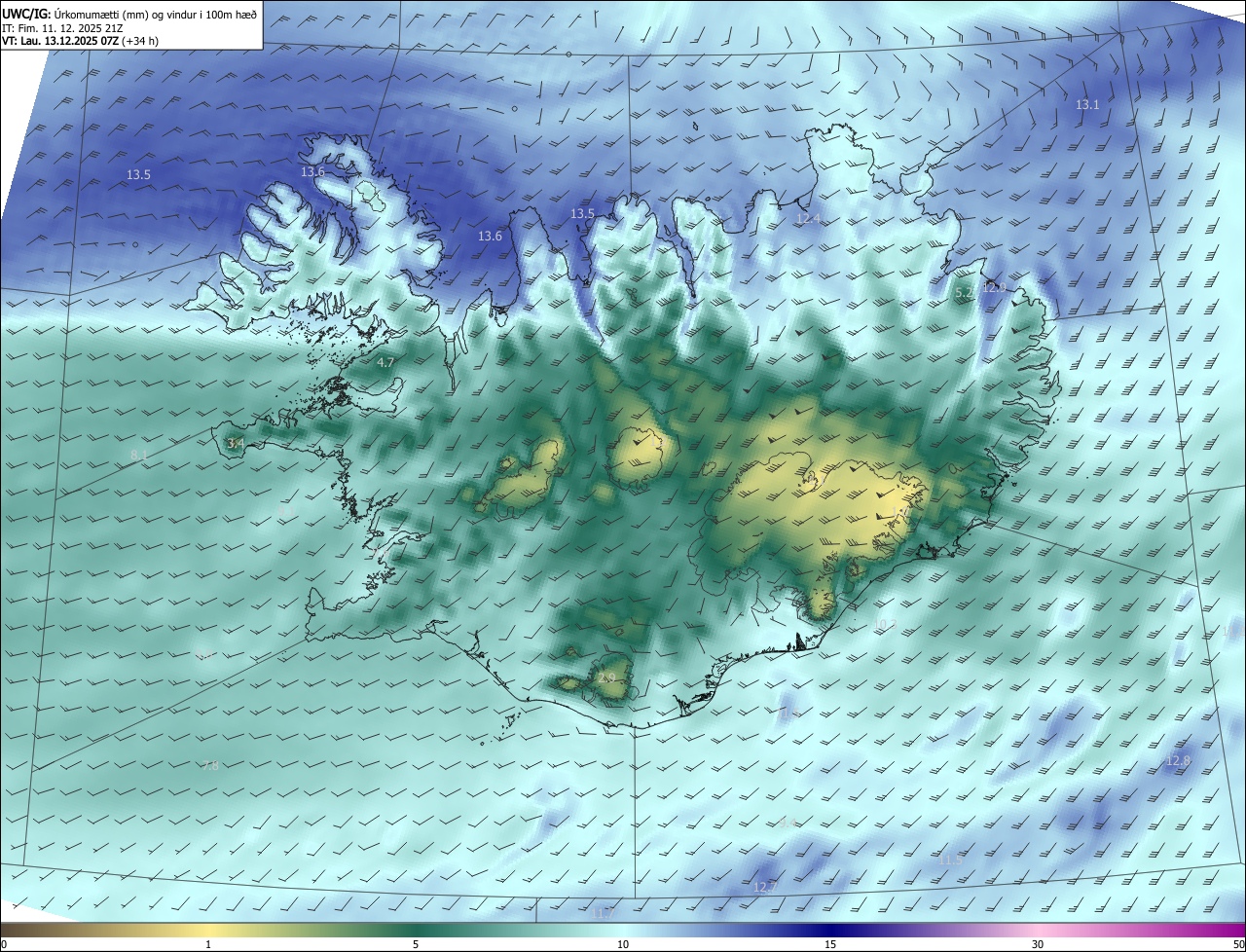
Task: Click the 3.4 value label on Snæfellsnes tip
Action: click(236, 443)
